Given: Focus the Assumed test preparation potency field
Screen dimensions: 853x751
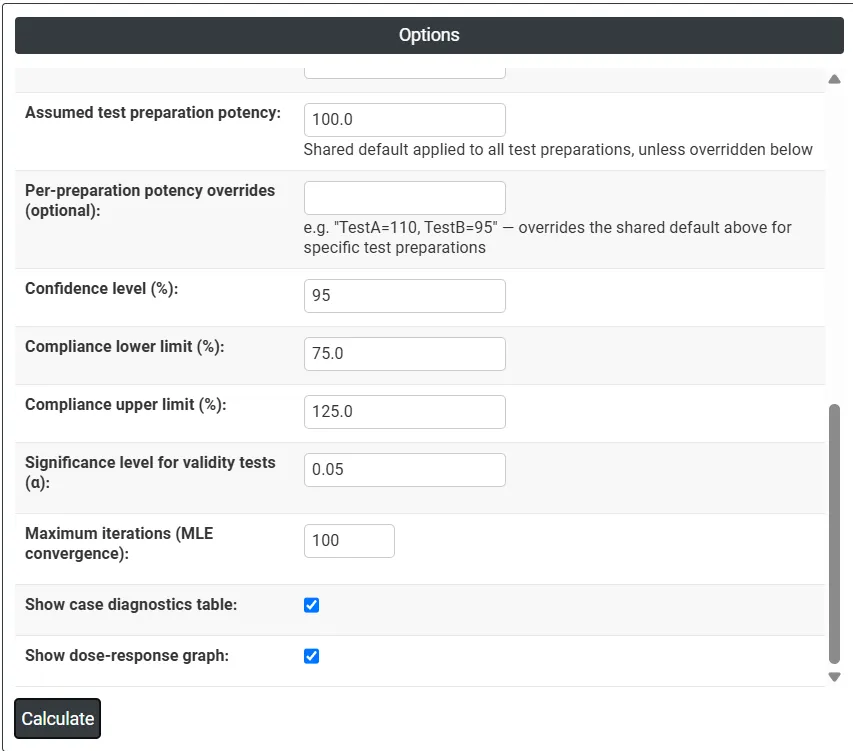Looking at the screenshot, I should (405, 120).
